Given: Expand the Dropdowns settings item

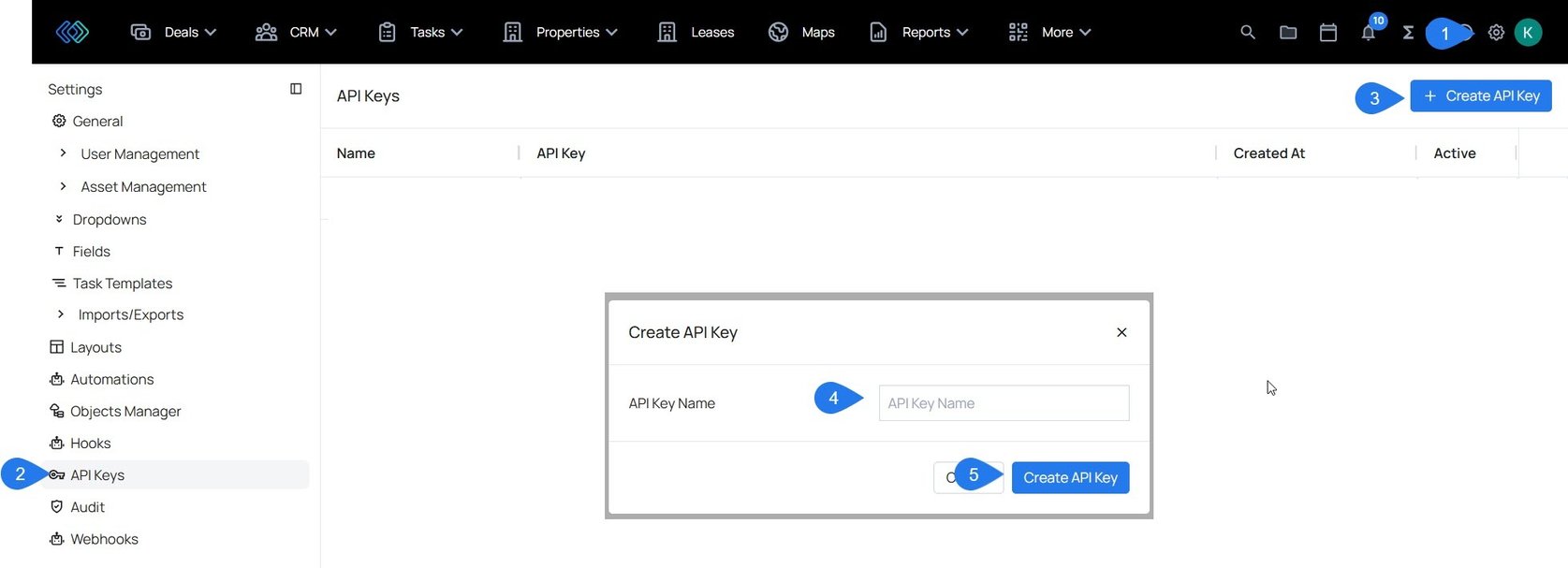Looking at the screenshot, I should click(x=59, y=219).
